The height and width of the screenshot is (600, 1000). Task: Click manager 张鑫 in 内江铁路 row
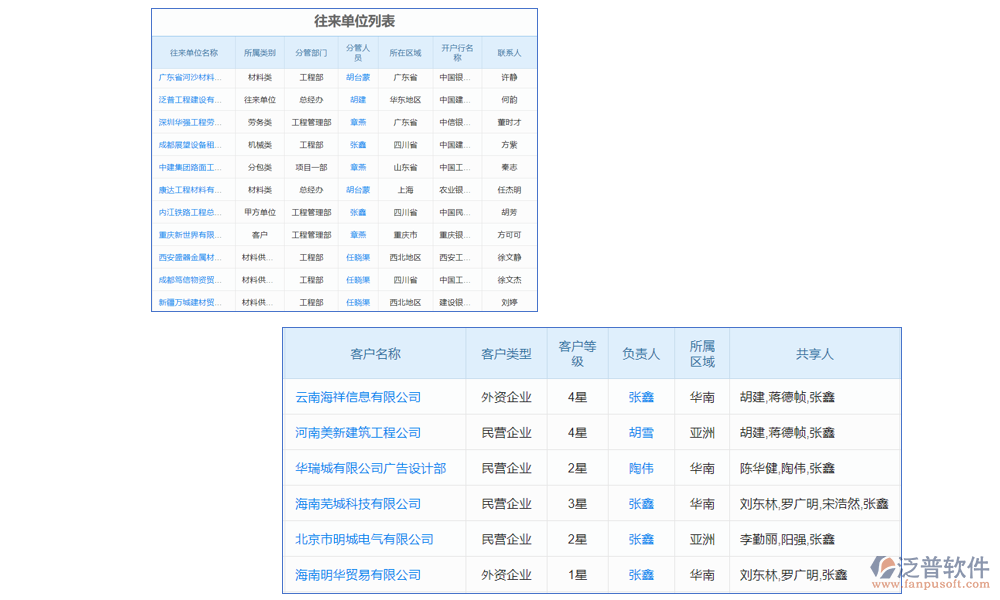point(357,212)
